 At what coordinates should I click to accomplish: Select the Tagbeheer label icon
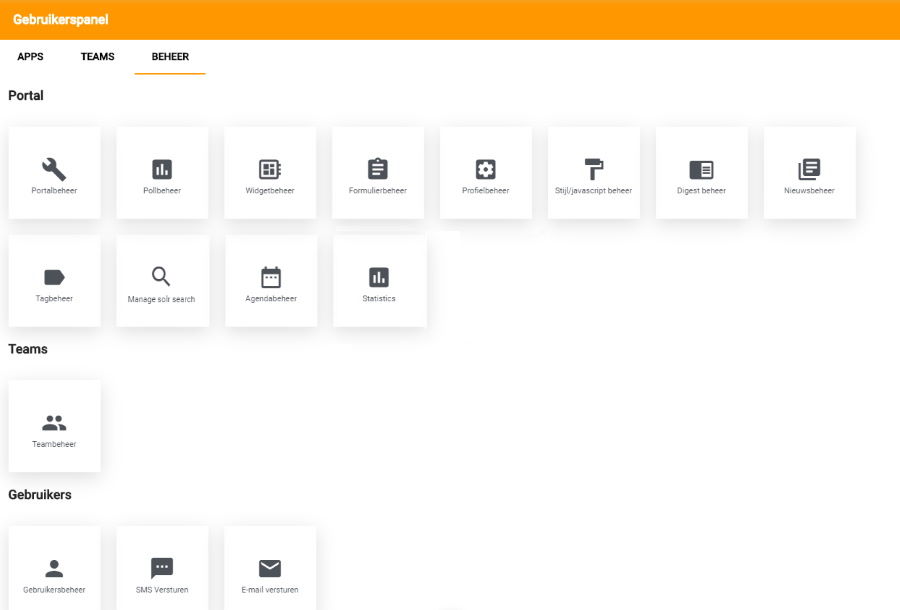[54, 278]
